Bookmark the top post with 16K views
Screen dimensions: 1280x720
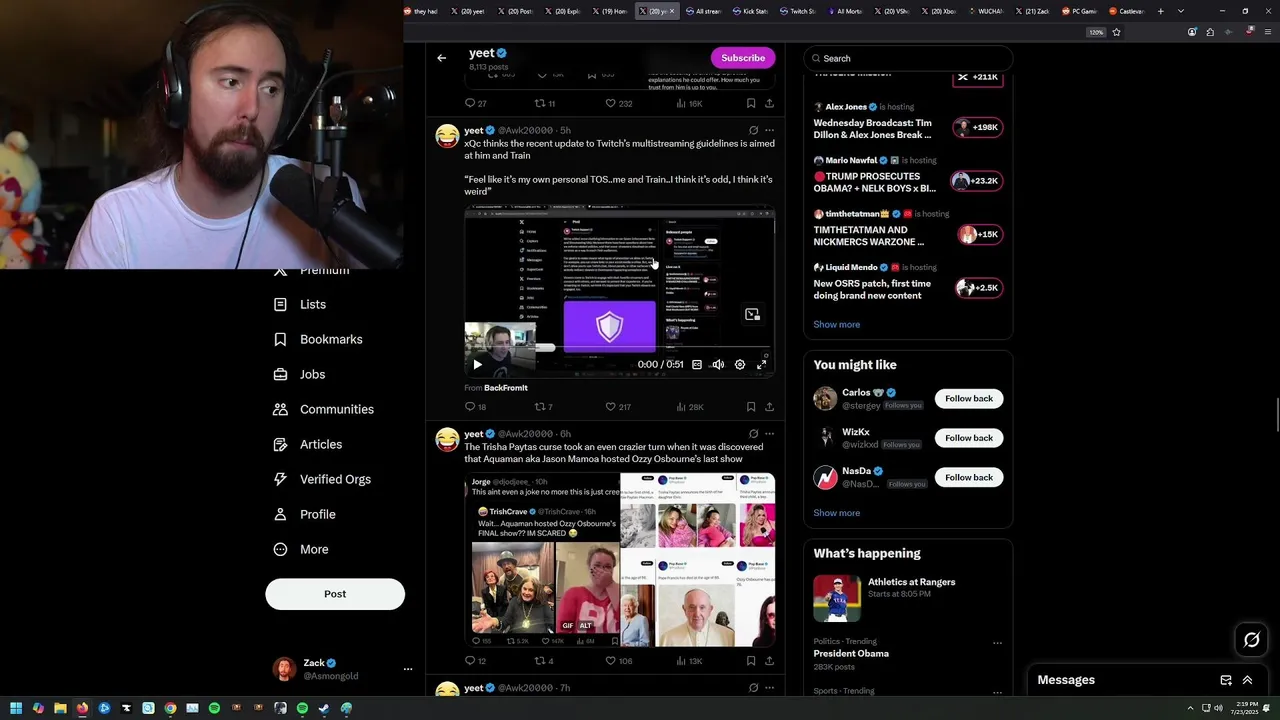point(751,103)
